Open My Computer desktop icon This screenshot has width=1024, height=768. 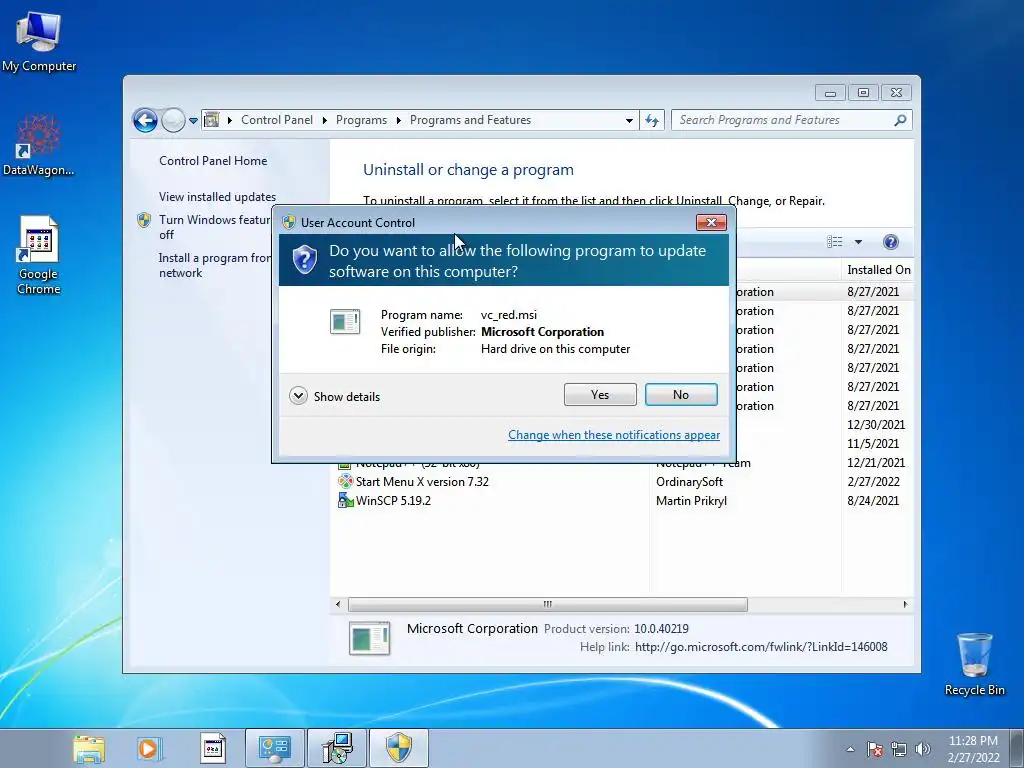point(39,40)
